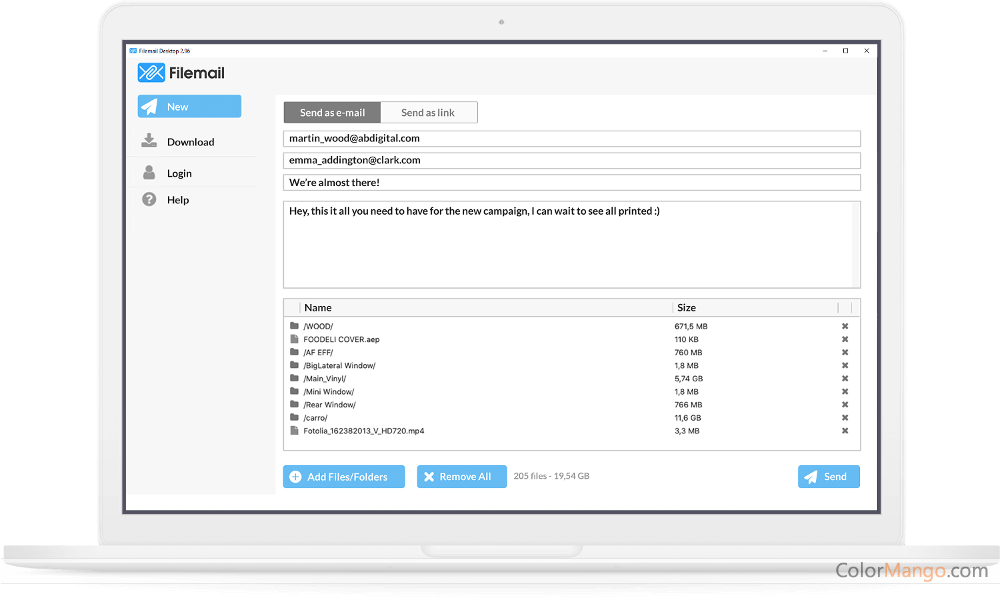Click the folder icon beside /WOOD/
Image resolution: width=1000 pixels, height=600 pixels.
[x=294, y=325]
